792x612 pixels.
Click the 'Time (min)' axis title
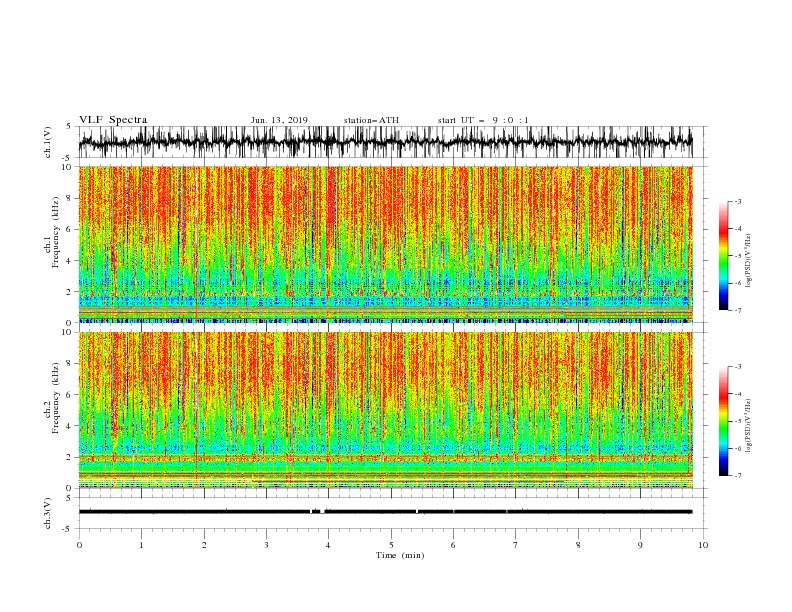point(400,555)
